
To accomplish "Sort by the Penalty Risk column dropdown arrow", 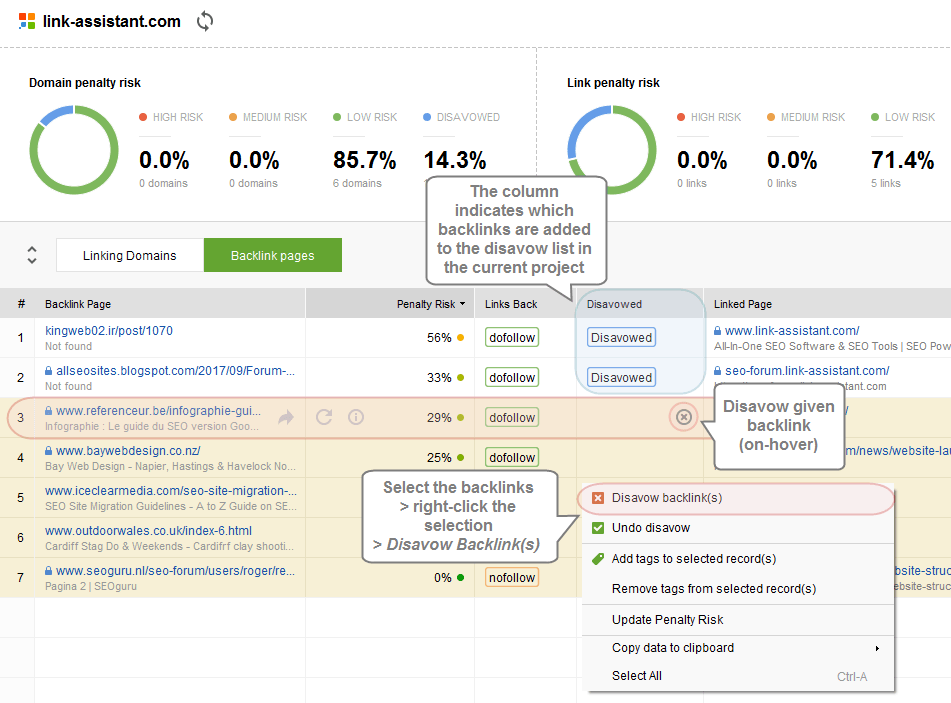I will (463, 304).
